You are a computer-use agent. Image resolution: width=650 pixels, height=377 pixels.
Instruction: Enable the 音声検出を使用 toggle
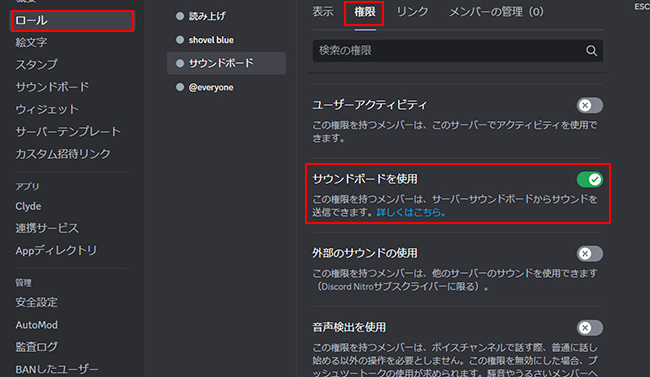tap(589, 328)
